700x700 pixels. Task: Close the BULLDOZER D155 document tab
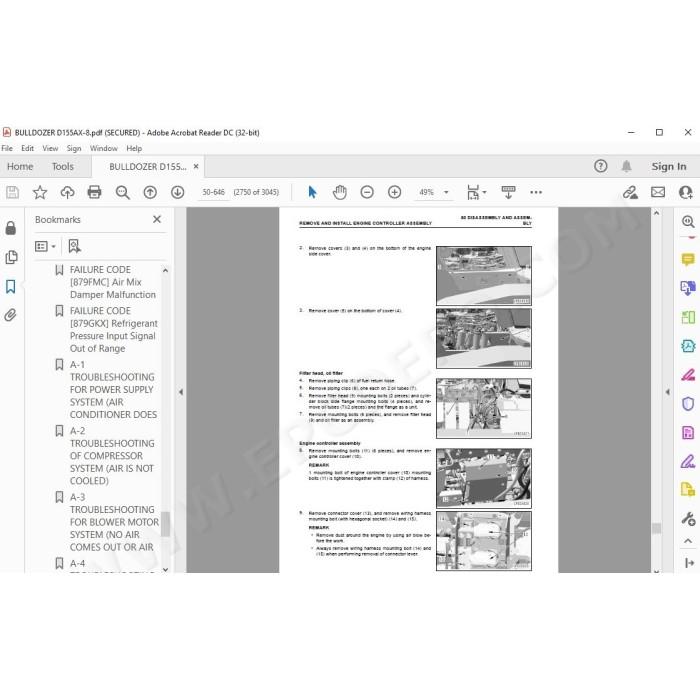196,167
